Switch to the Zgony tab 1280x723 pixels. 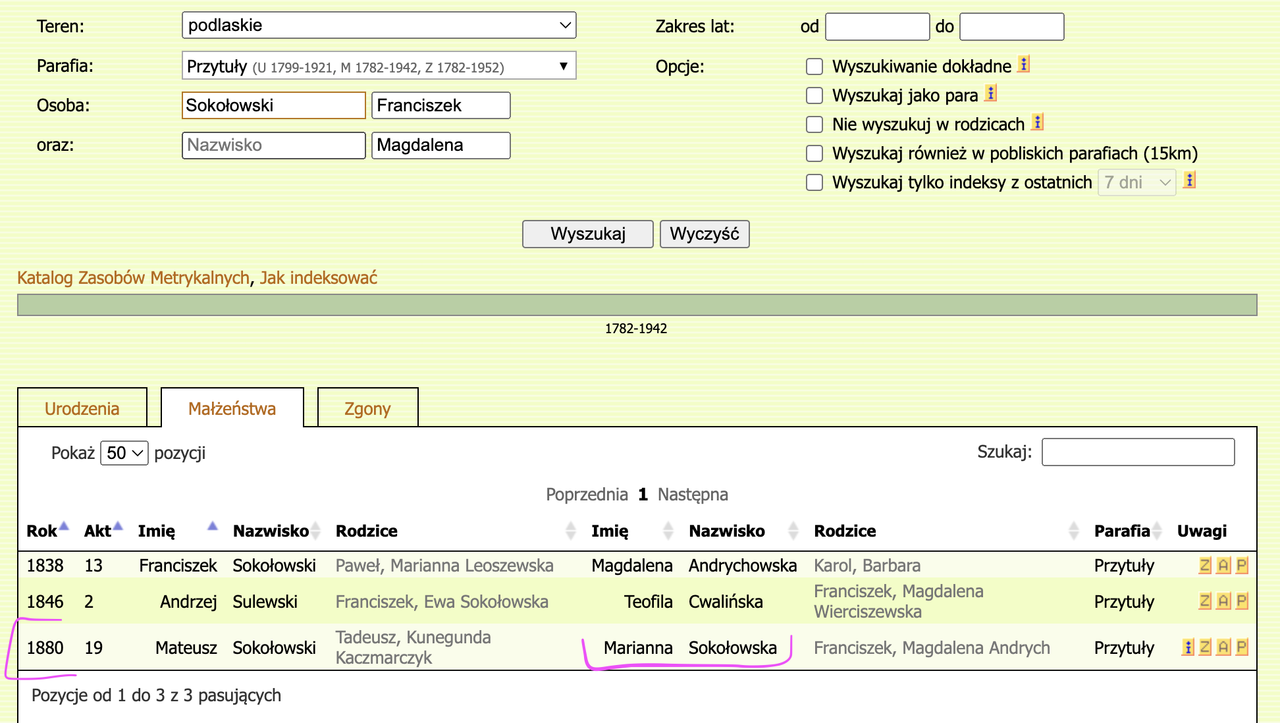367,408
